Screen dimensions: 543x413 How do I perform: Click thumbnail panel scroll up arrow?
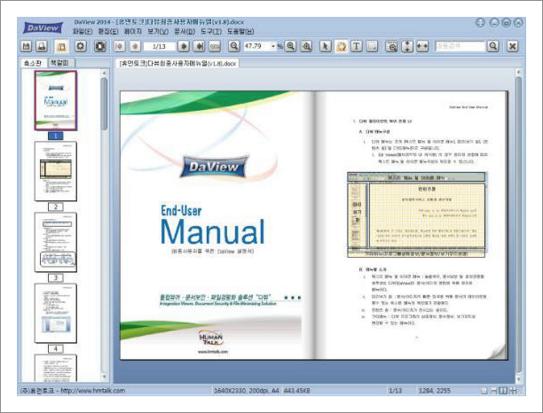click(104, 73)
